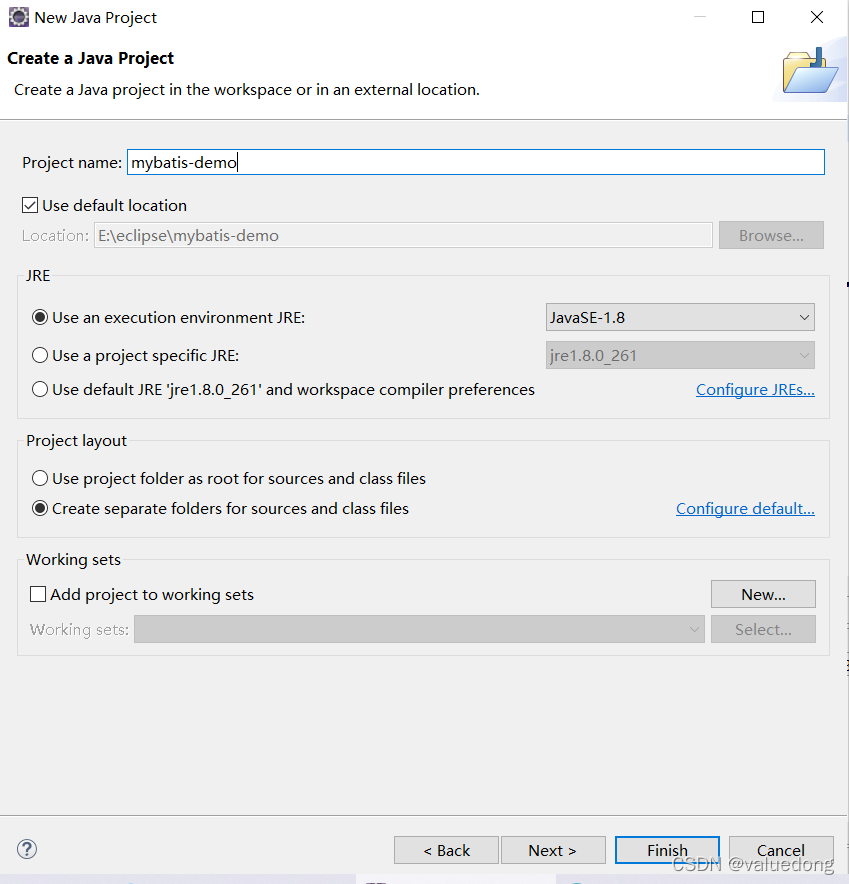Viewport: 849px width, 884px height.
Task: Open Configure JREs link
Action: tap(755, 389)
